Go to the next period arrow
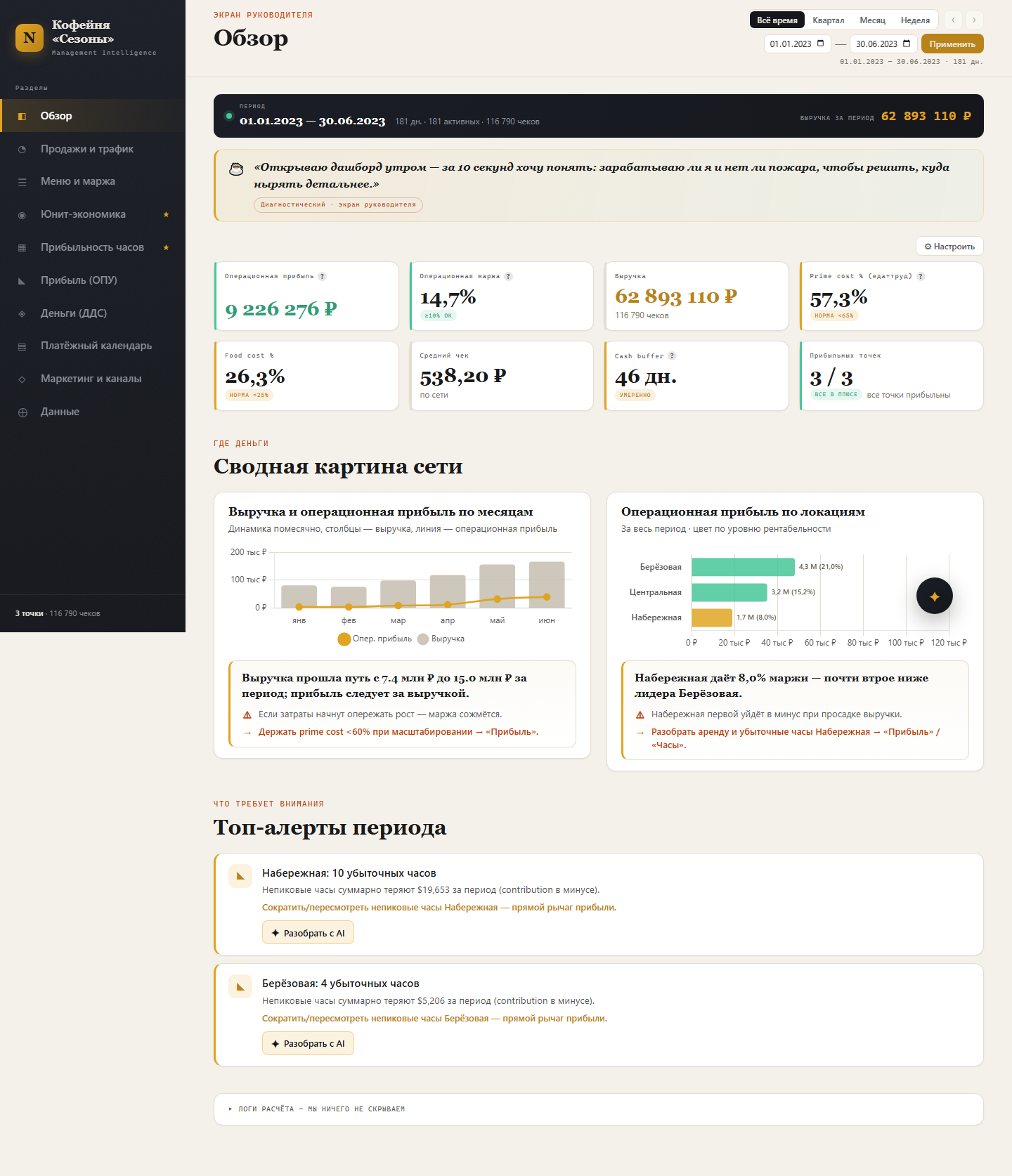The width and height of the screenshot is (1012, 1176). point(974,20)
